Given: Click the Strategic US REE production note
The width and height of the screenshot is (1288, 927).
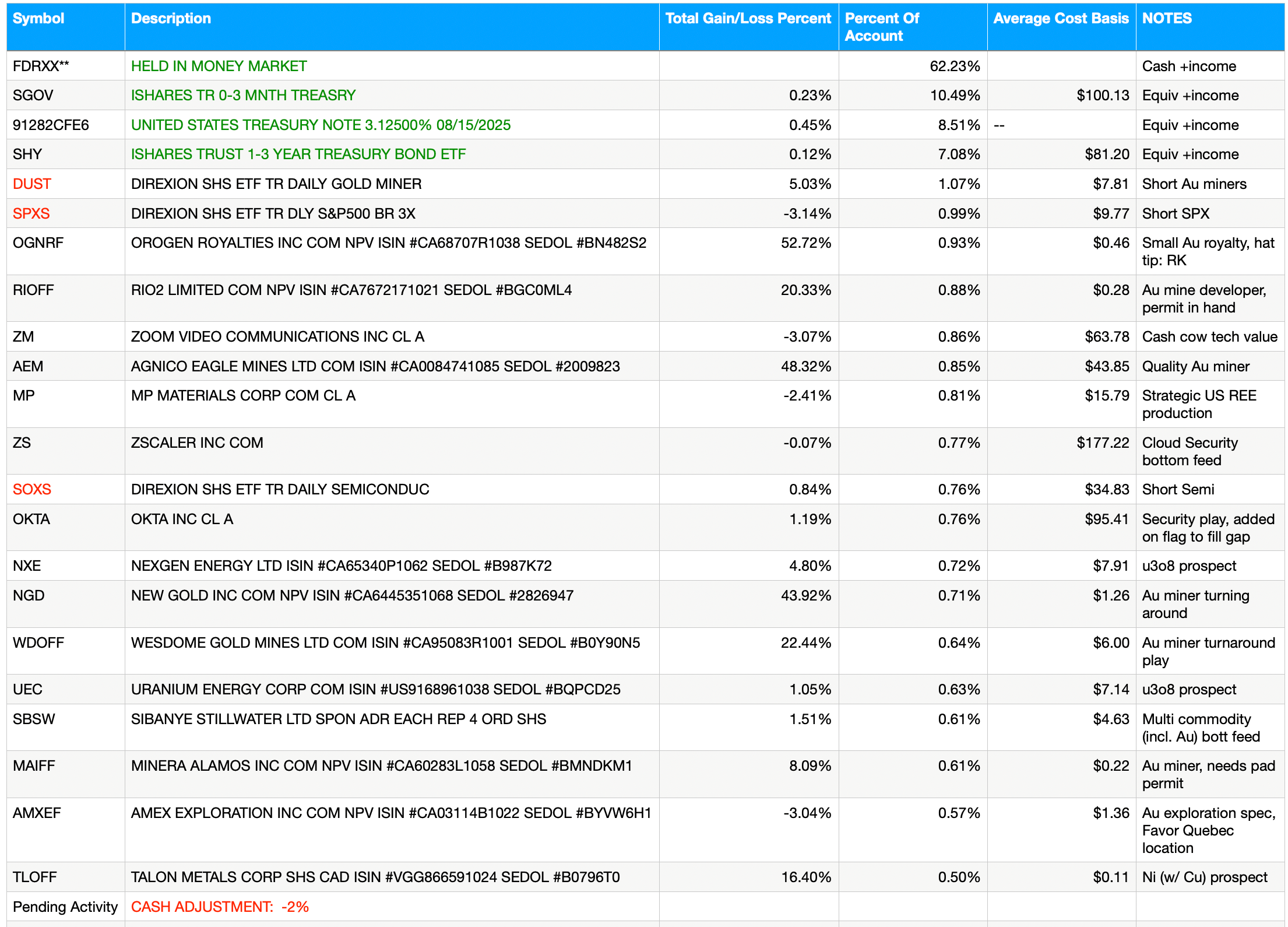Looking at the screenshot, I should [1199, 404].
